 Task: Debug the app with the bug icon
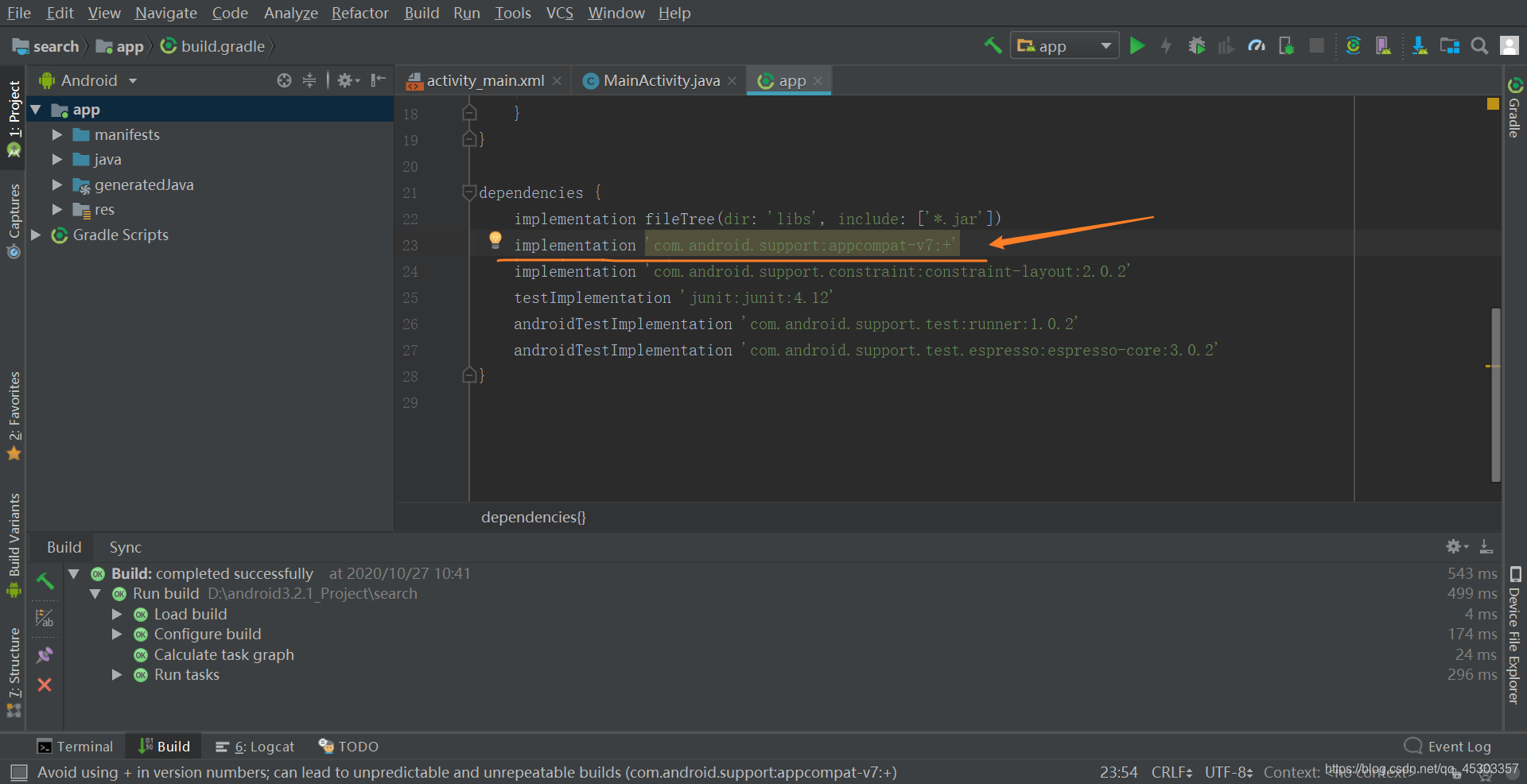(1197, 45)
